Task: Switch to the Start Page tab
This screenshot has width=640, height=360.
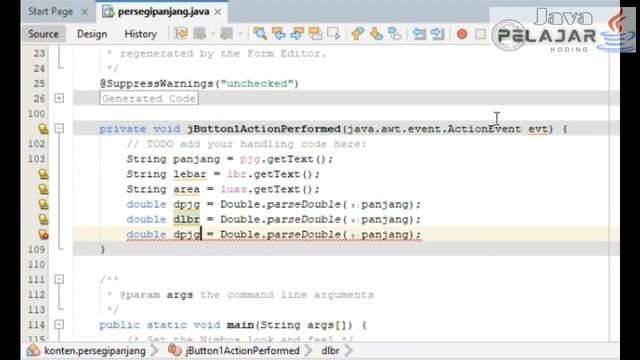Action: click(51, 11)
